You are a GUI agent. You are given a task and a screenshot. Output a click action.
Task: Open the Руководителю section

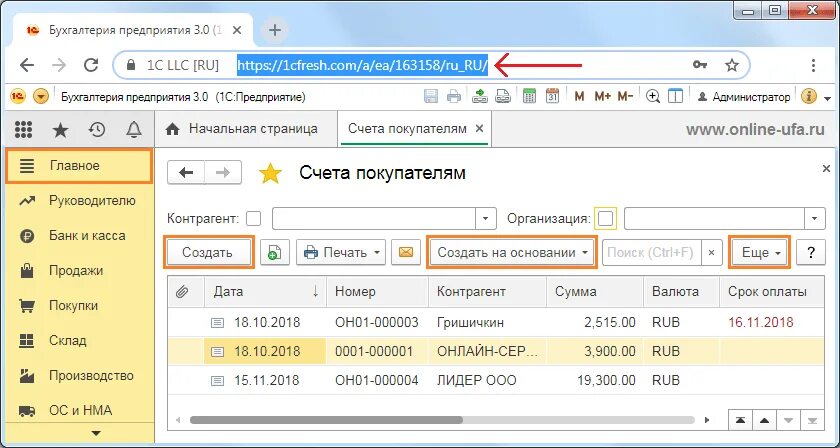click(79, 201)
